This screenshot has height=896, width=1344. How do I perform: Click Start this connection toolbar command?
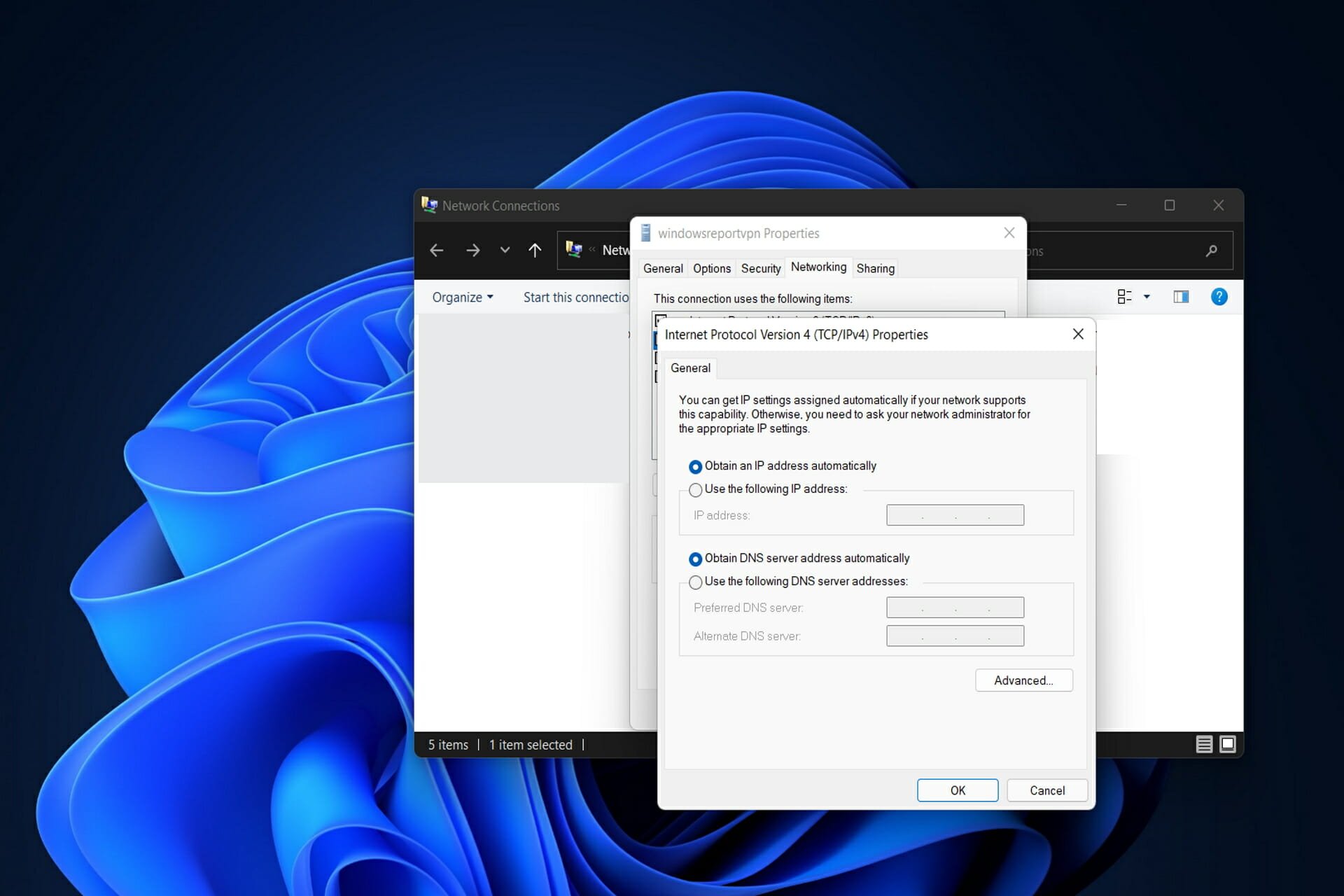(x=576, y=297)
